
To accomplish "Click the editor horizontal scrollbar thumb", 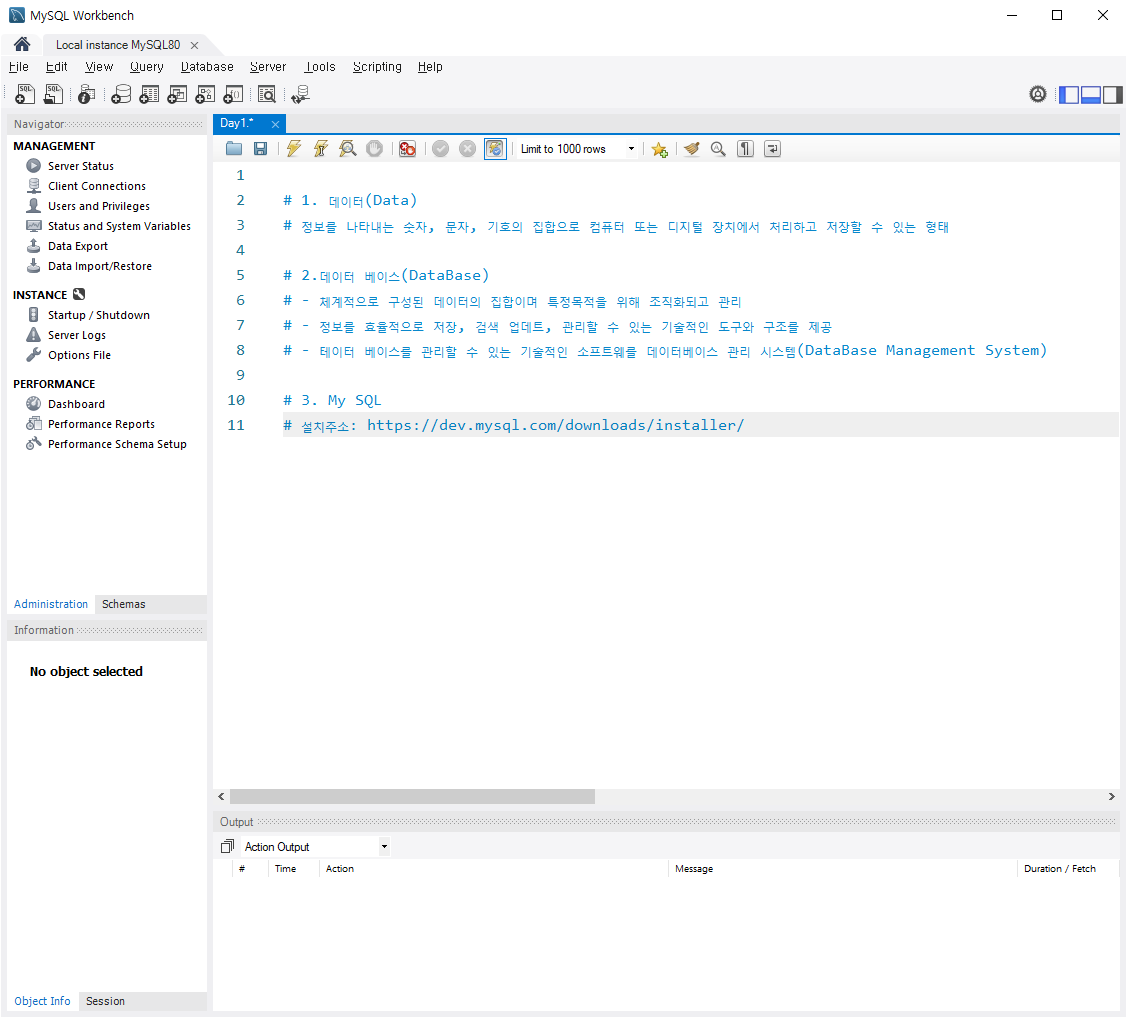I will (412, 797).
